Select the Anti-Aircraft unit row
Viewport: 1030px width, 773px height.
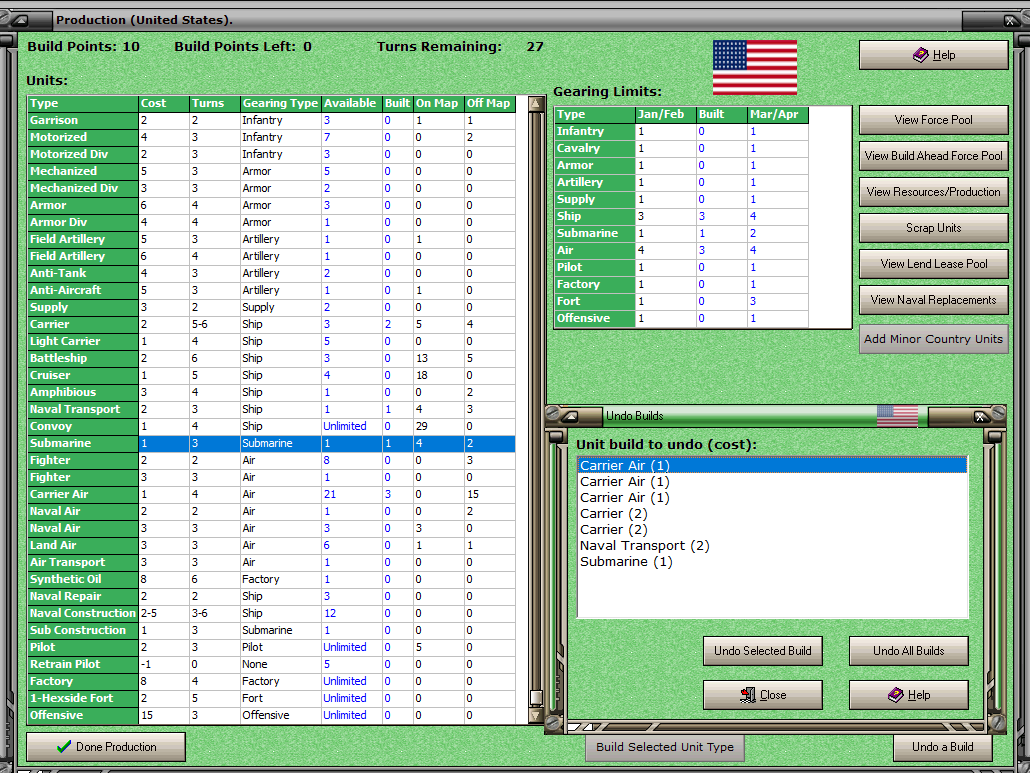[271, 290]
